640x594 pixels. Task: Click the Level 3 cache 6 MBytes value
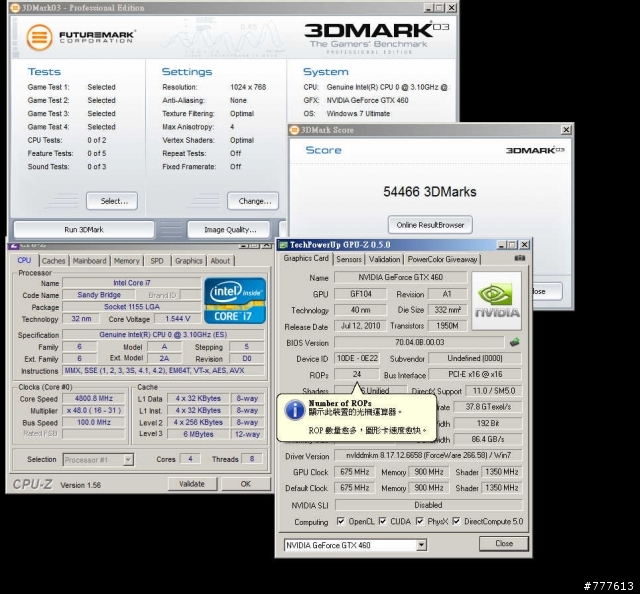coord(198,434)
